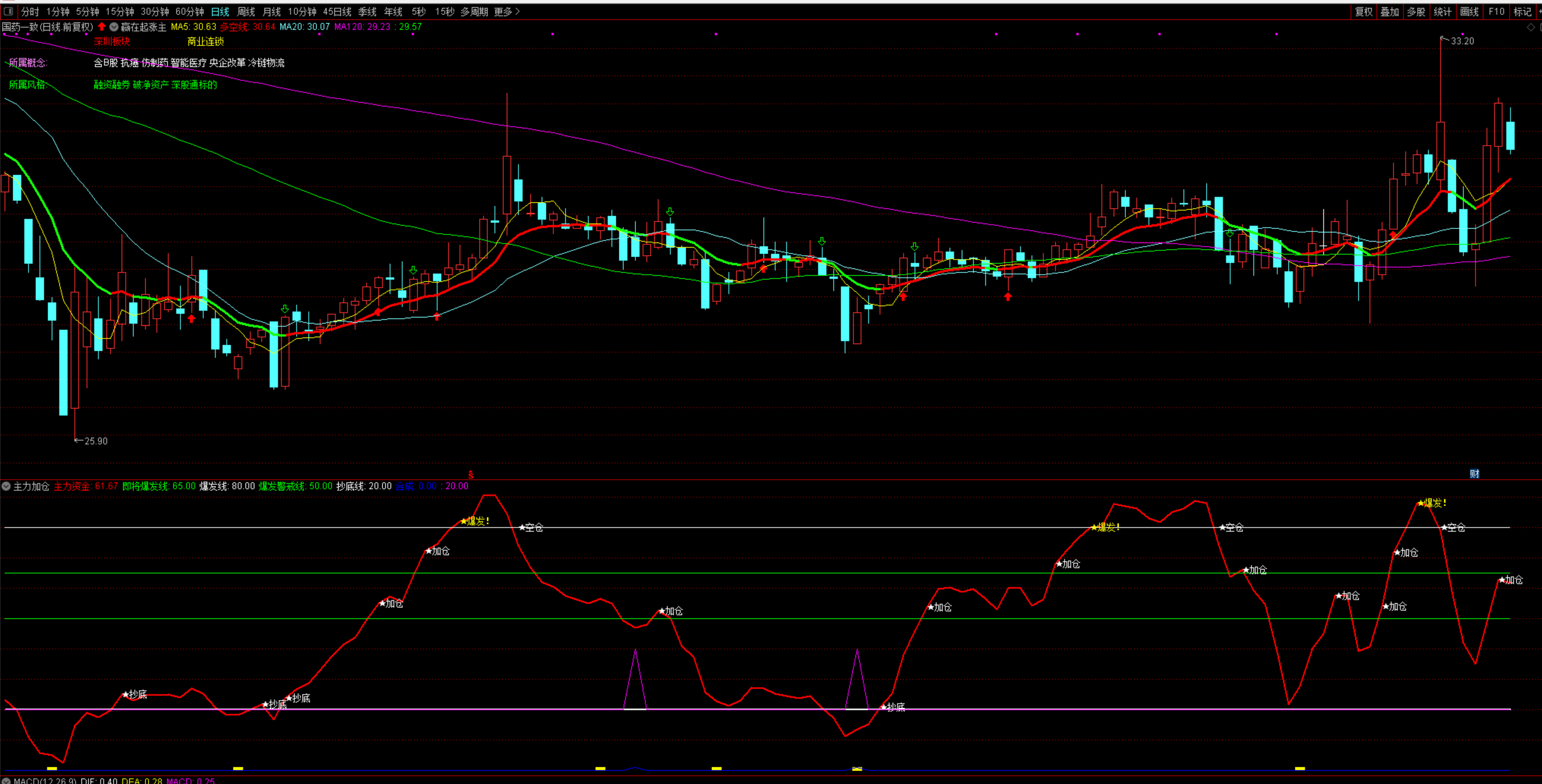Viewport: 1542px width, 784px height.
Task: Click the 主力资金: 61.67 legend value
Action: click(x=86, y=486)
